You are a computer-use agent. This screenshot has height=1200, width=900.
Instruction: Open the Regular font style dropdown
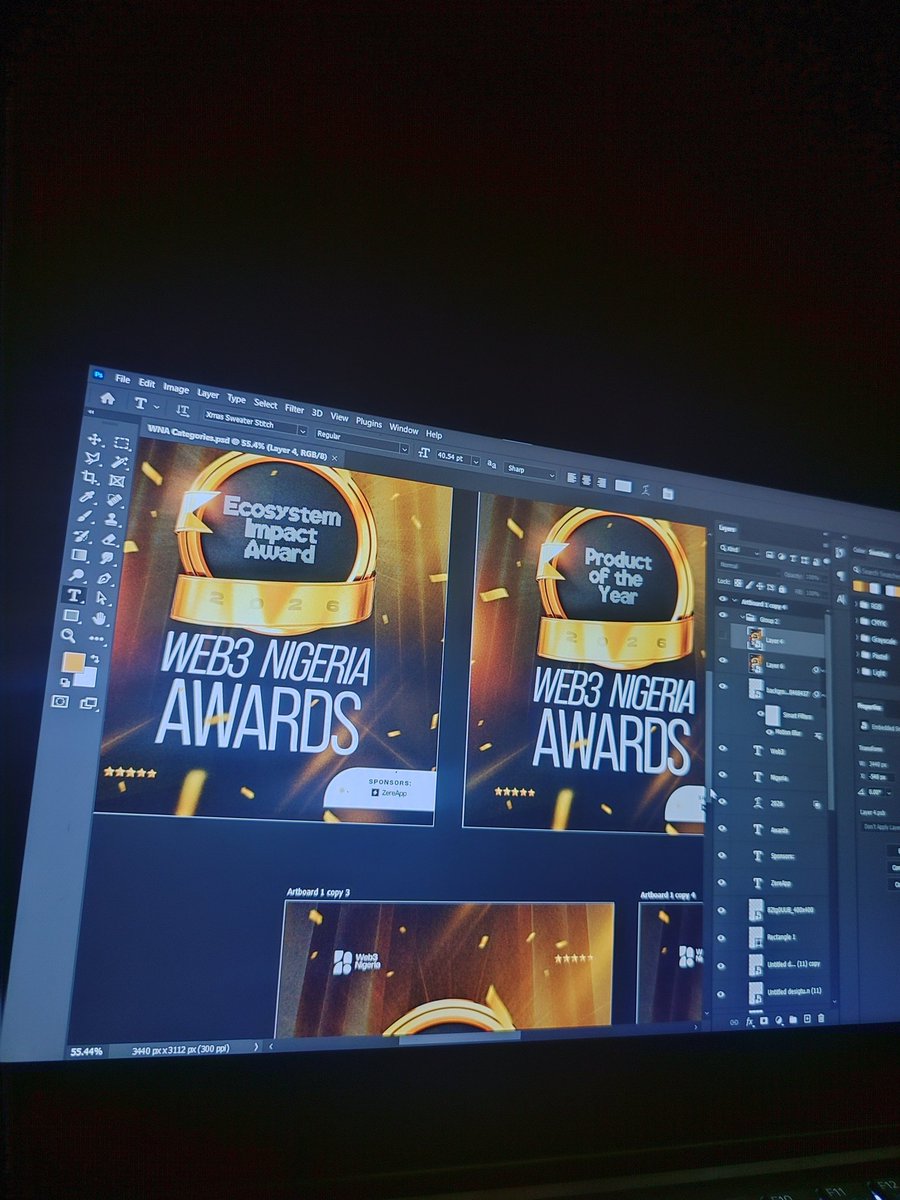pos(405,449)
